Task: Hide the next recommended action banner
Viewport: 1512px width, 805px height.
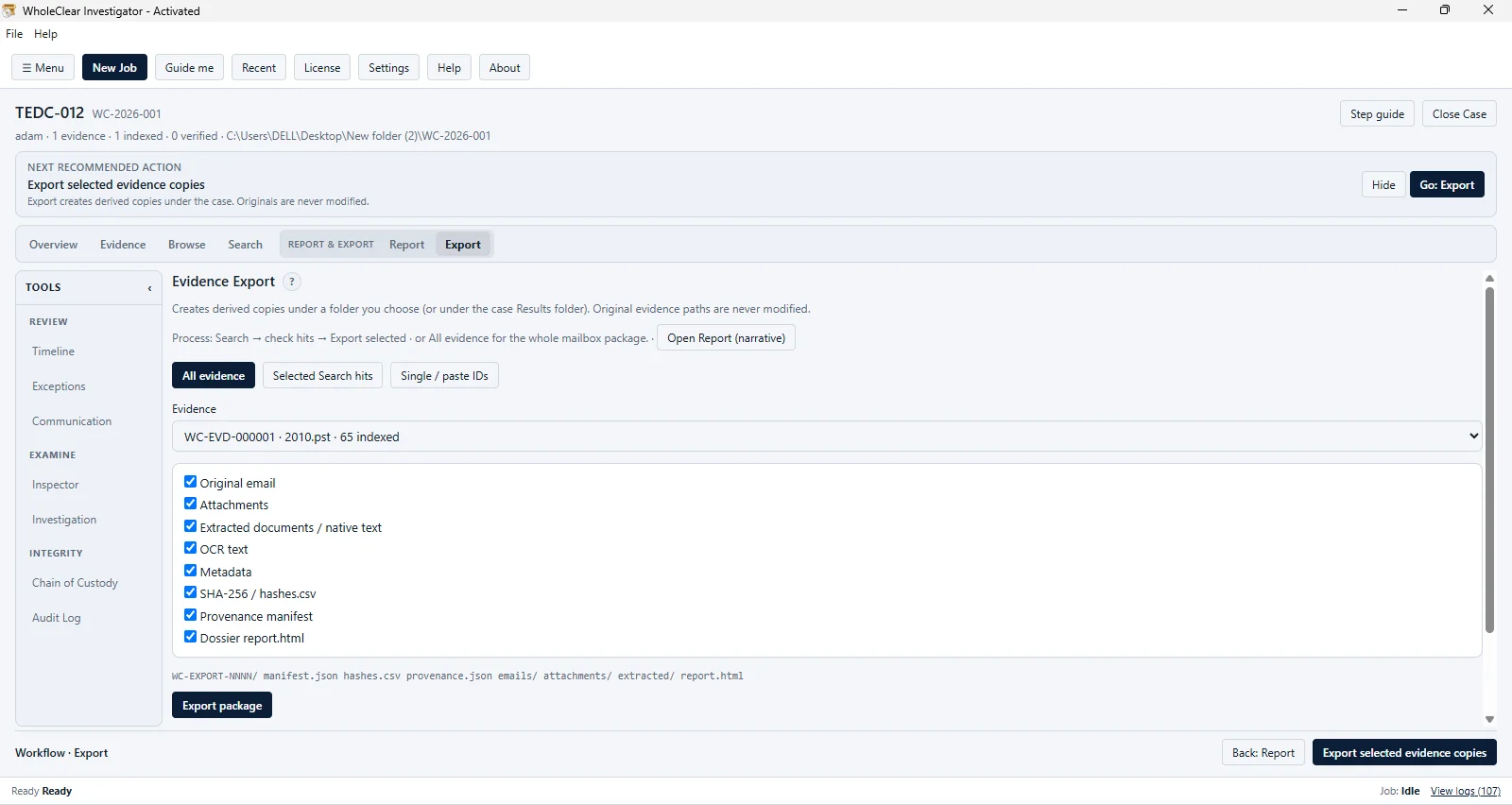Action: tap(1383, 185)
